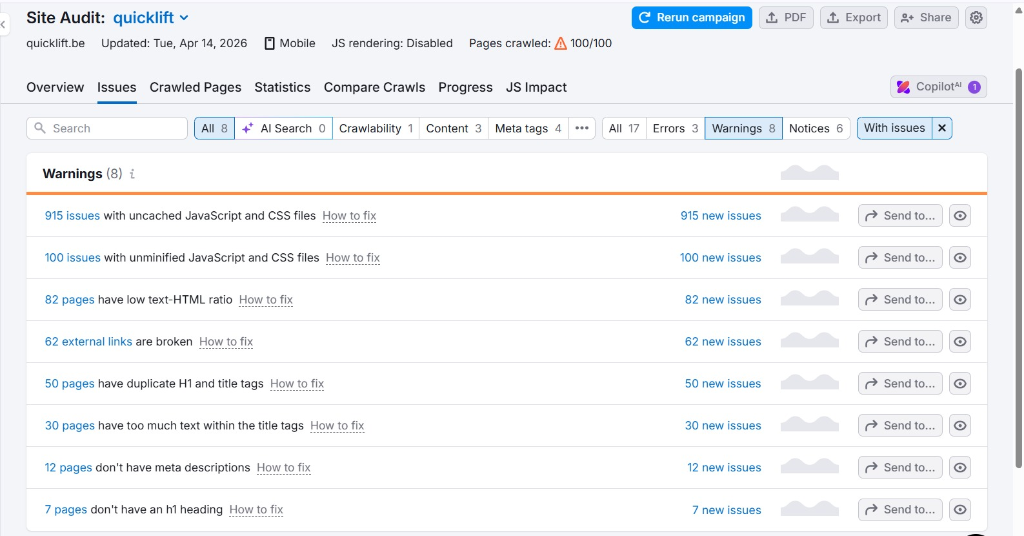The image size is (1024, 536).
Task: Expand more category filters ellipsis
Action: tap(582, 128)
